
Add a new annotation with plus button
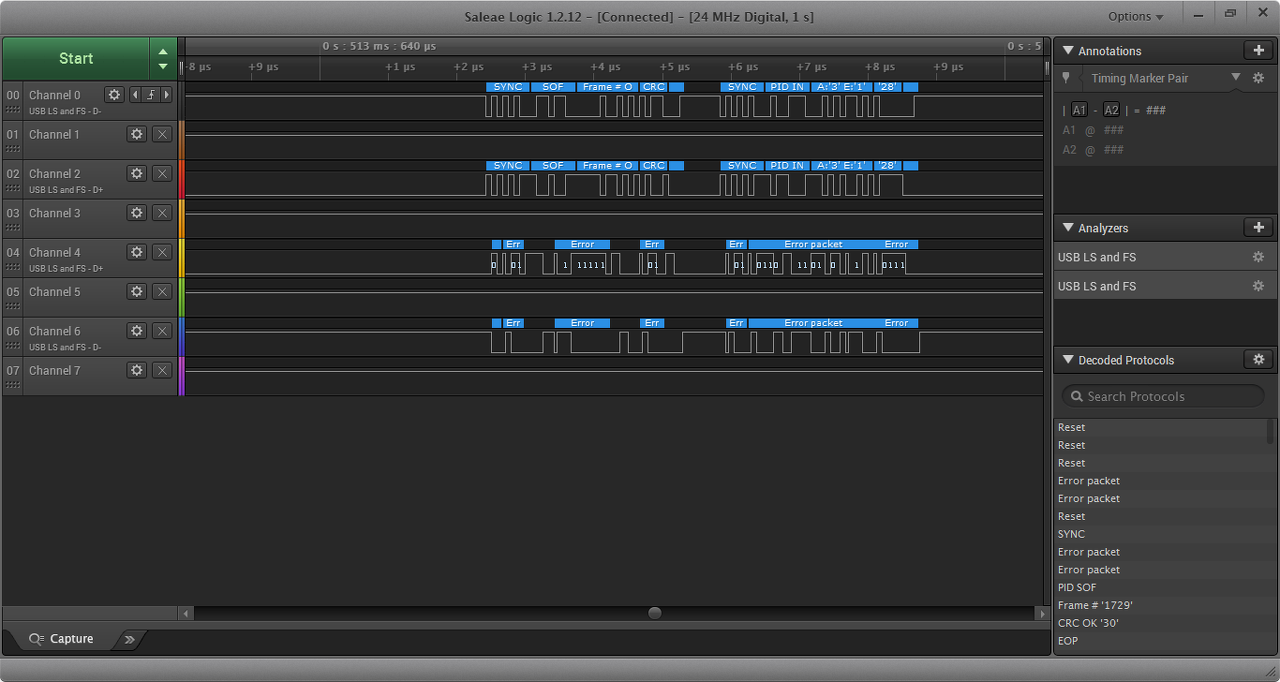(x=1258, y=50)
